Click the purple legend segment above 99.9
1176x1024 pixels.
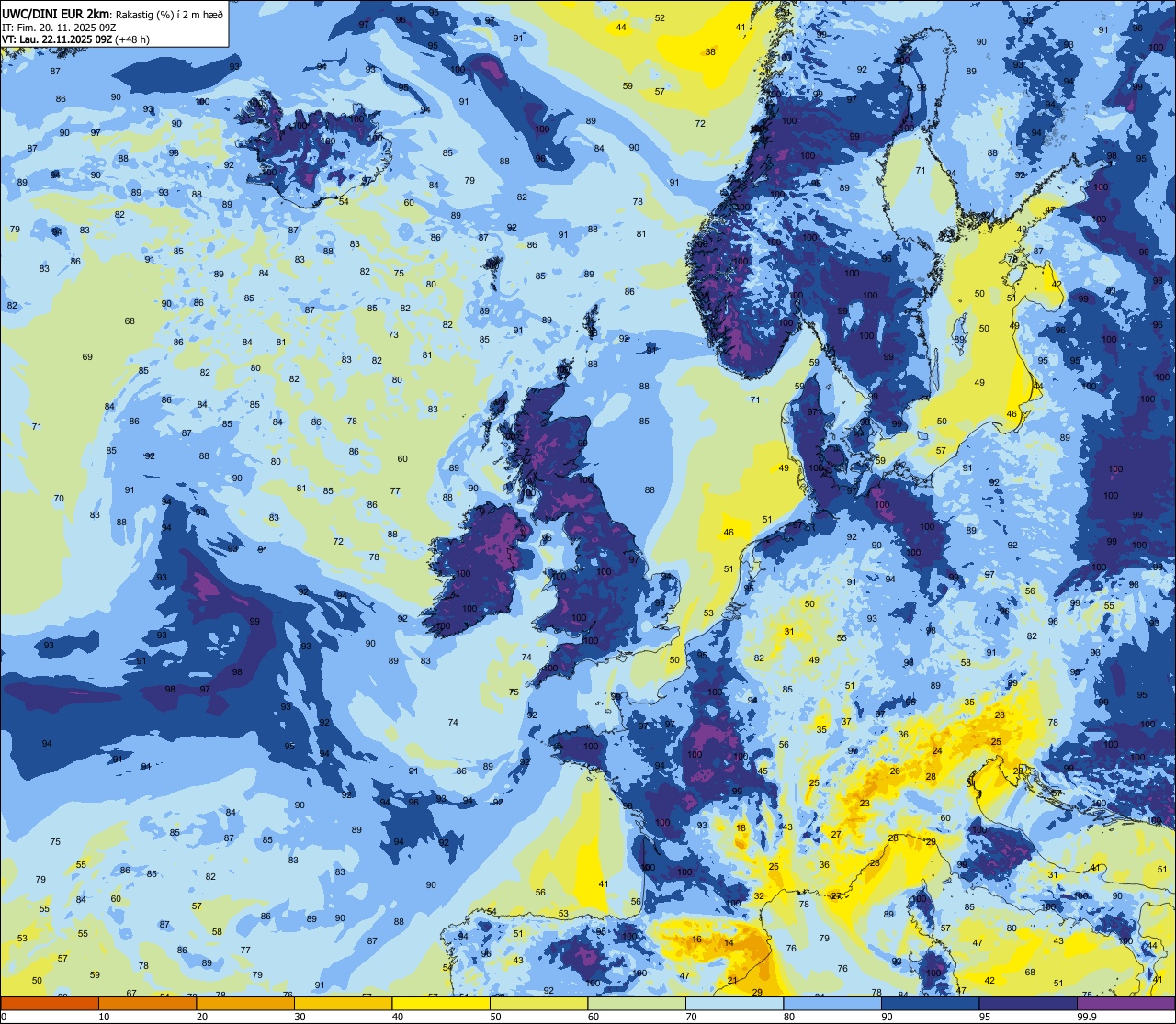(1125, 1003)
